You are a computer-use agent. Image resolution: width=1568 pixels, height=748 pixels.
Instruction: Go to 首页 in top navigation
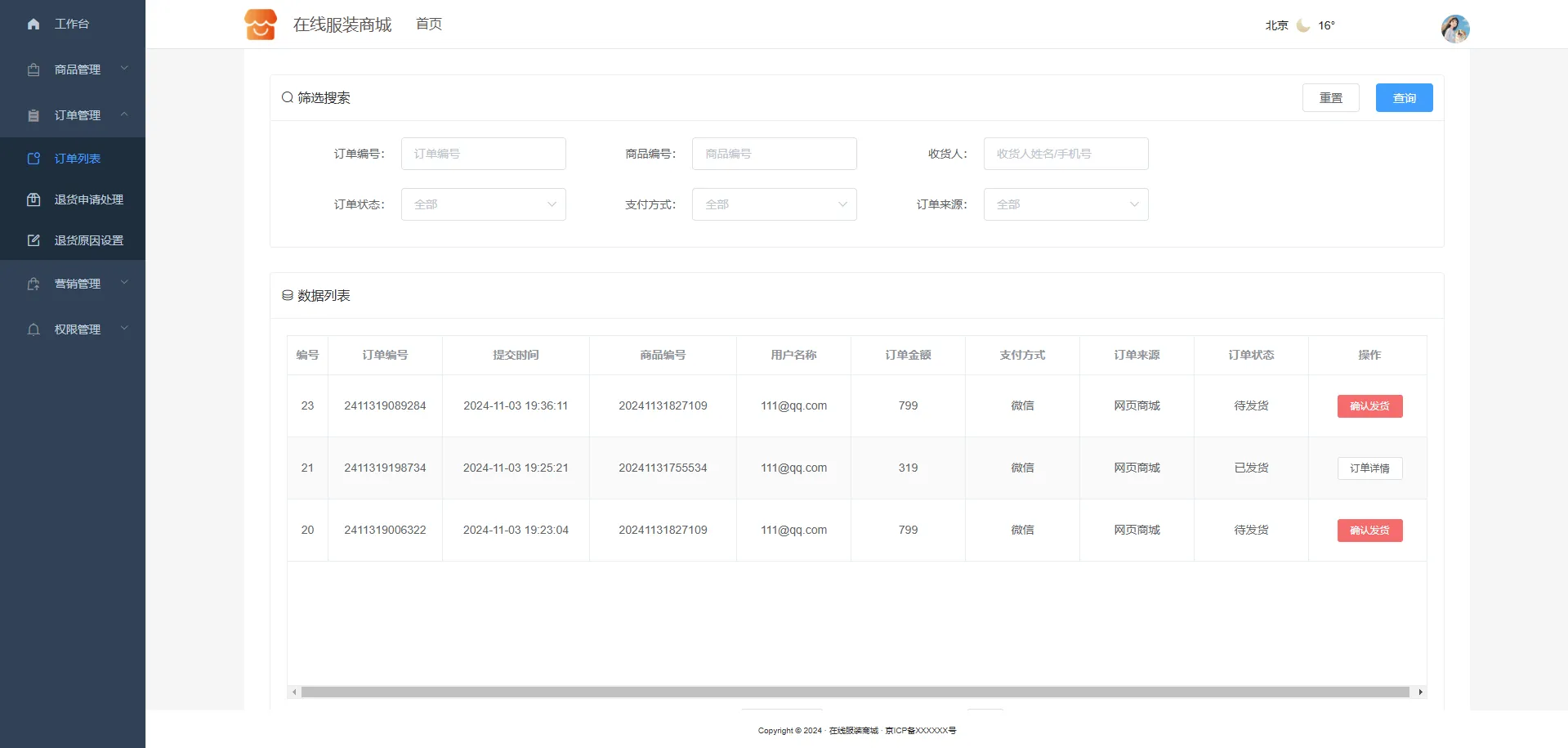[x=429, y=25]
